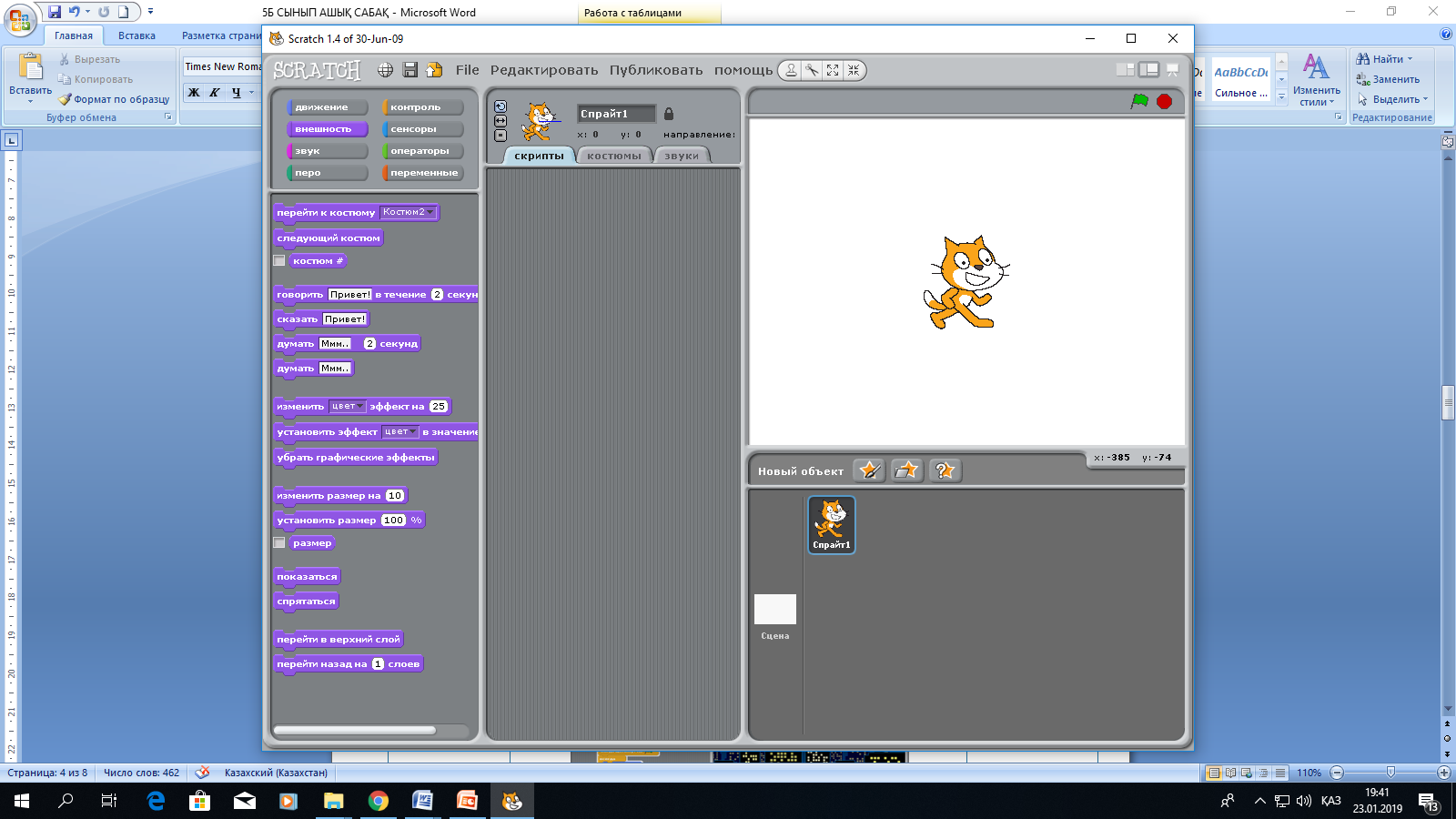1456x819 pixels.
Task: Open the File menu in Scratch
Action: [468, 70]
